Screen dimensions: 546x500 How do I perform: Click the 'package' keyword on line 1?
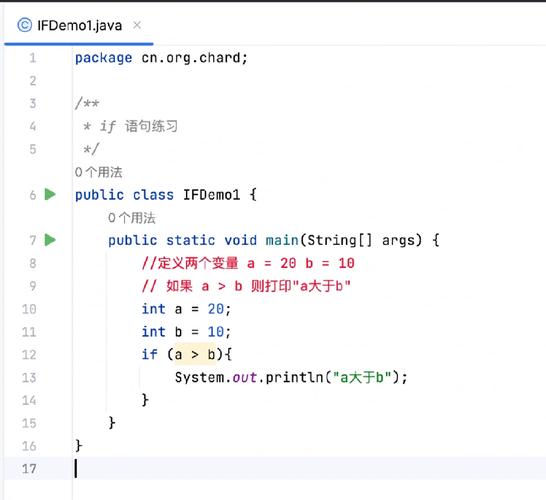click(104, 58)
